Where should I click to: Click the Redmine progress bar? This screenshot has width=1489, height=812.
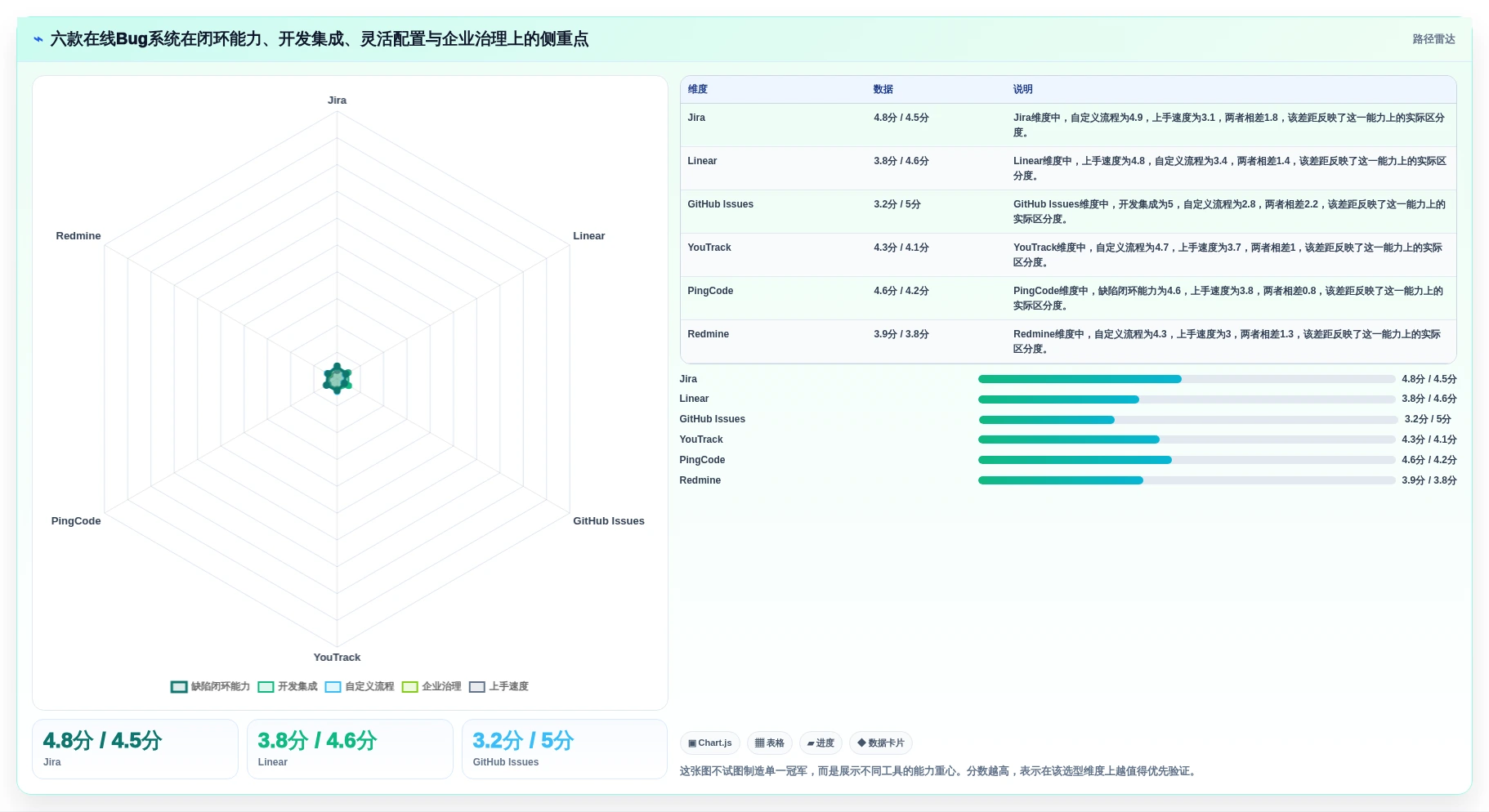pyautogui.click(x=1187, y=480)
